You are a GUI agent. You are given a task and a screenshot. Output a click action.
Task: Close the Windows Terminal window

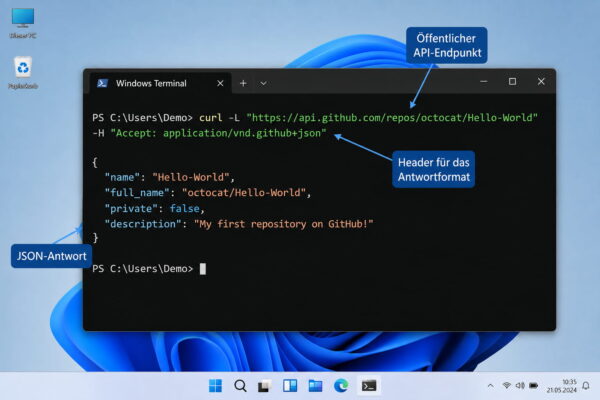tap(541, 82)
